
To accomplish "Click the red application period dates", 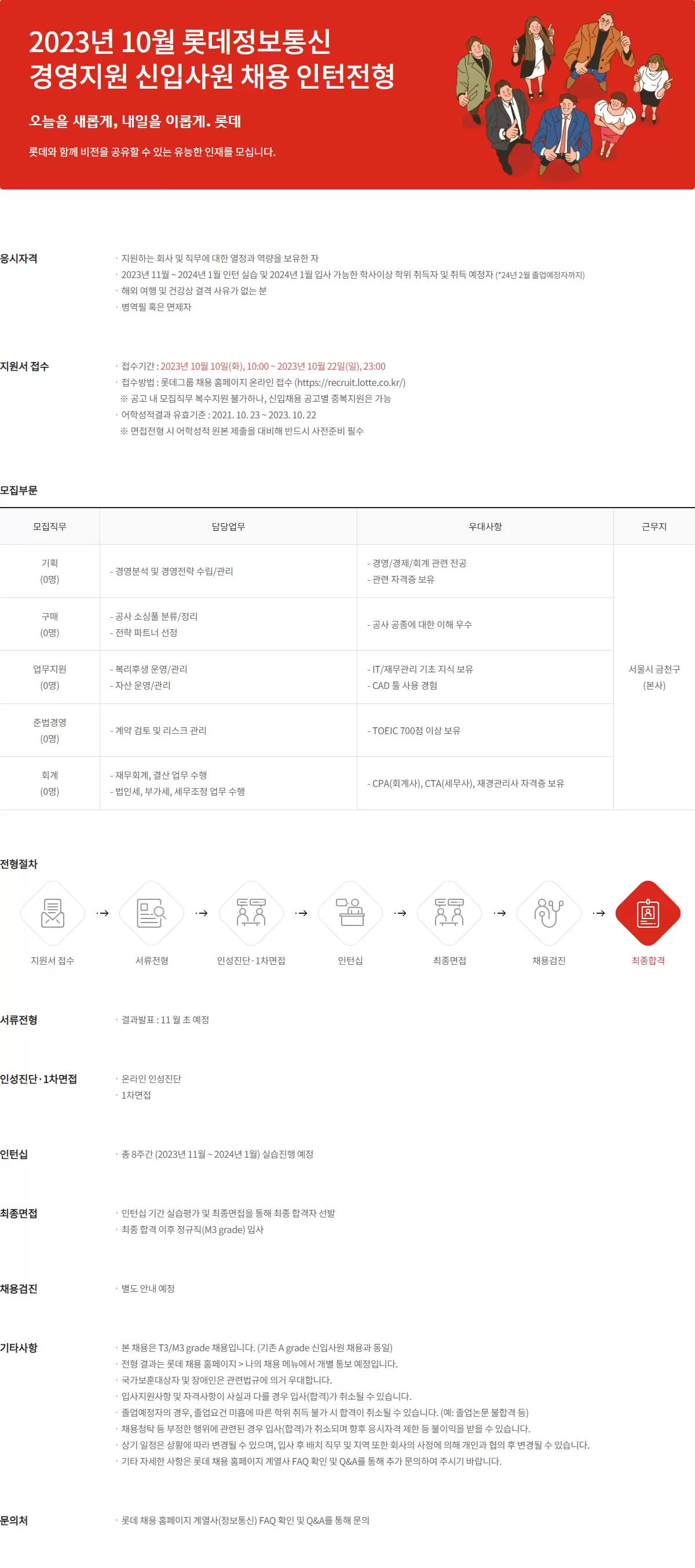I will click(x=273, y=366).
